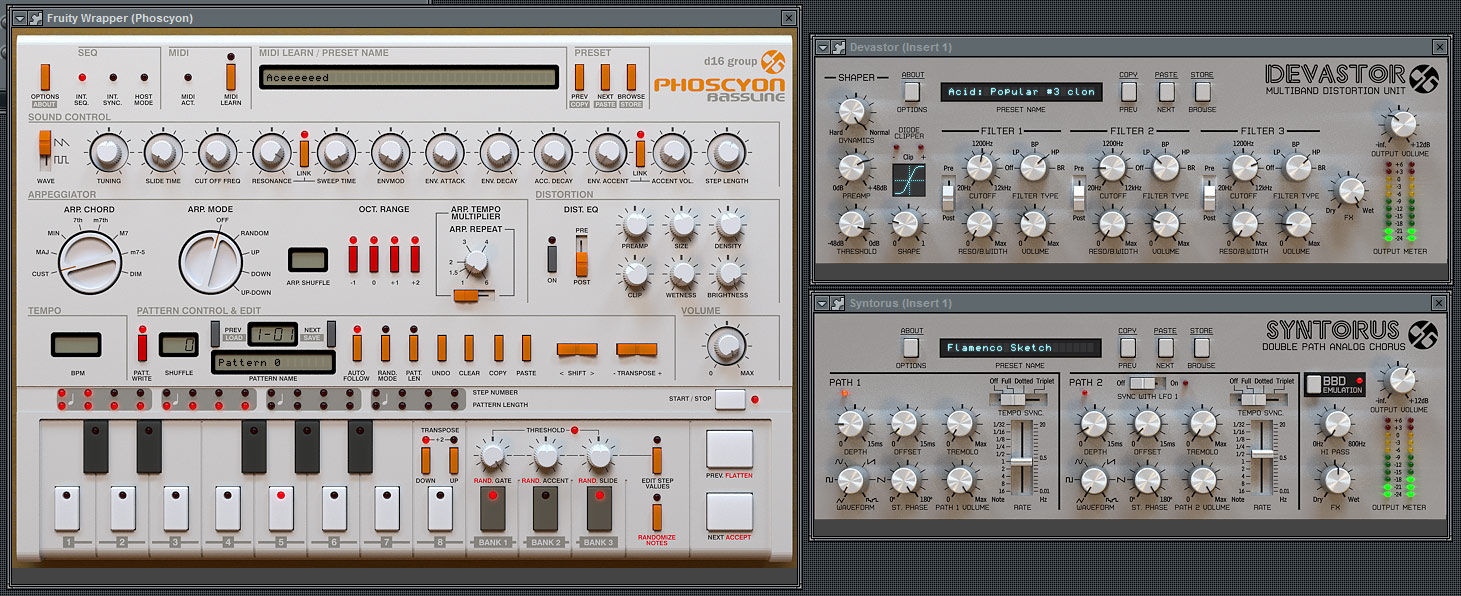1461x596 pixels.
Task: Click the pattern Undo orange button
Action: click(440, 347)
